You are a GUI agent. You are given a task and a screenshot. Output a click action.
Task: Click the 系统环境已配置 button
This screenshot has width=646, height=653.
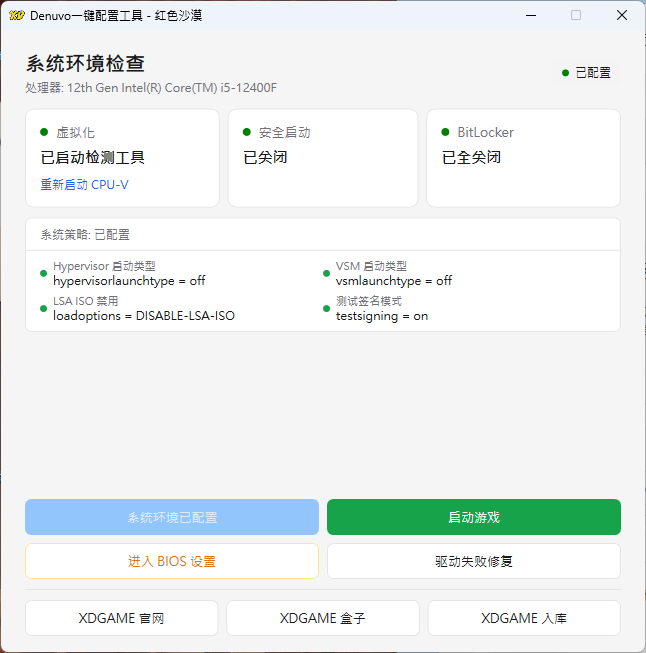tap(172, 517)
